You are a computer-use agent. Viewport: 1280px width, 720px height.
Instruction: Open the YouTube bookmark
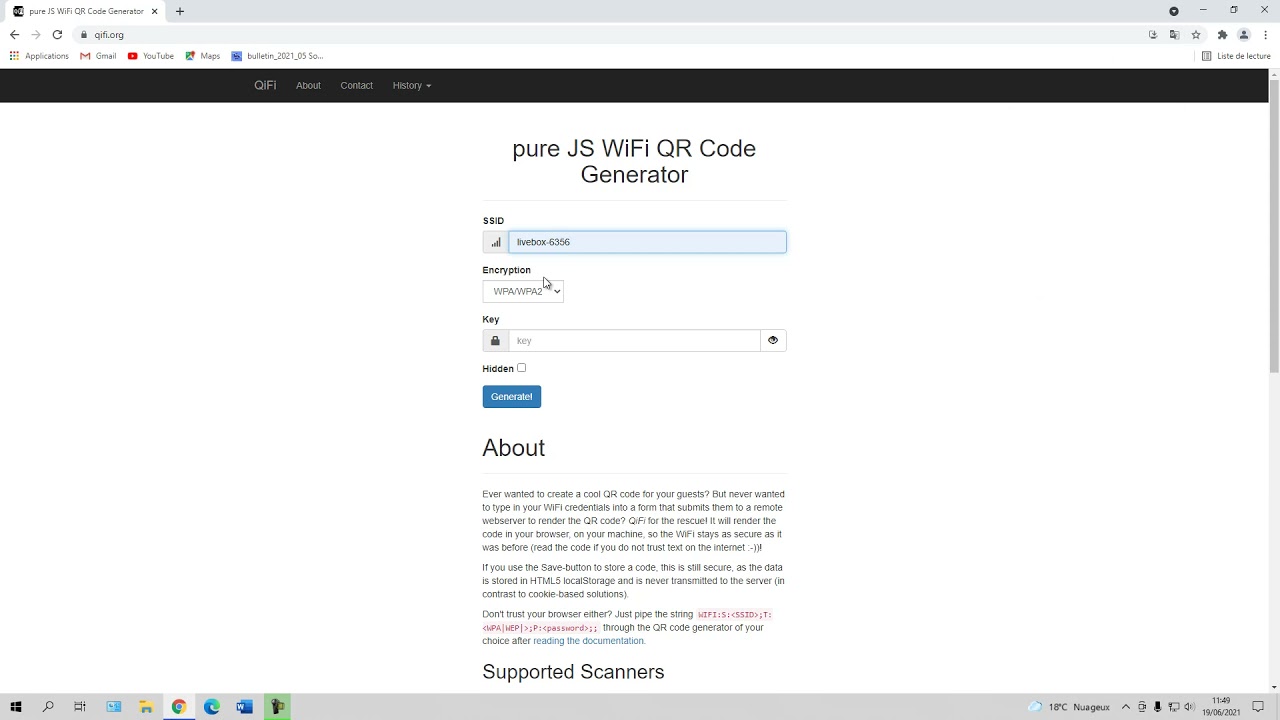151,56
